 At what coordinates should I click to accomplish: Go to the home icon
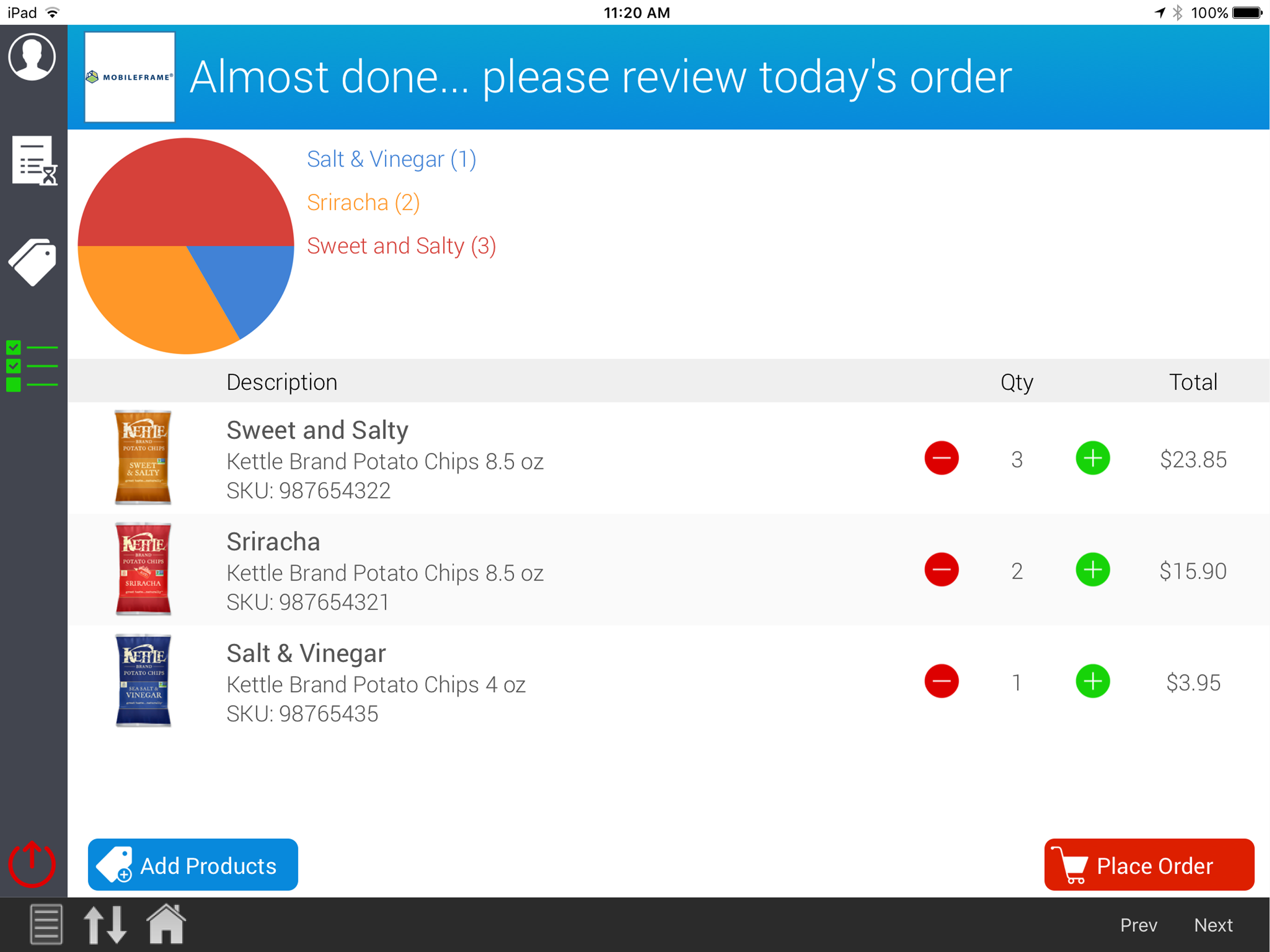pos(166,924)
